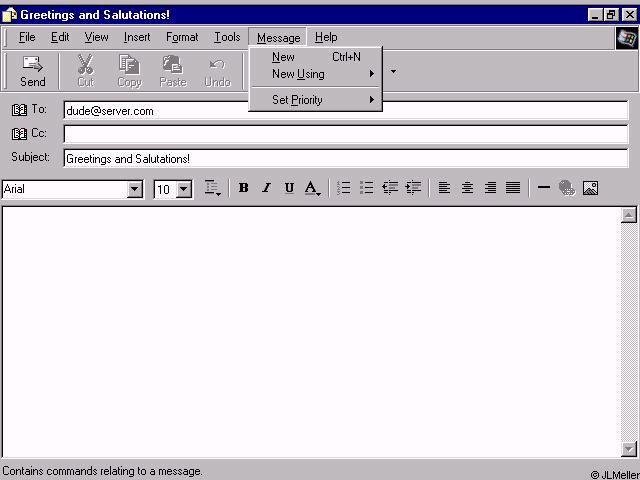Apply bulleted list formatting
The height and width of the screenshot is (480, 640).
pos(367,188)
